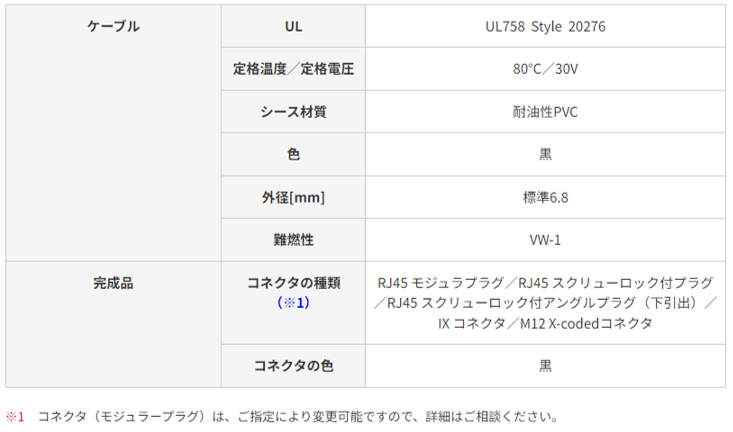Click the ケーブル category header cell
733x432 pixels.
coord(113,26)
